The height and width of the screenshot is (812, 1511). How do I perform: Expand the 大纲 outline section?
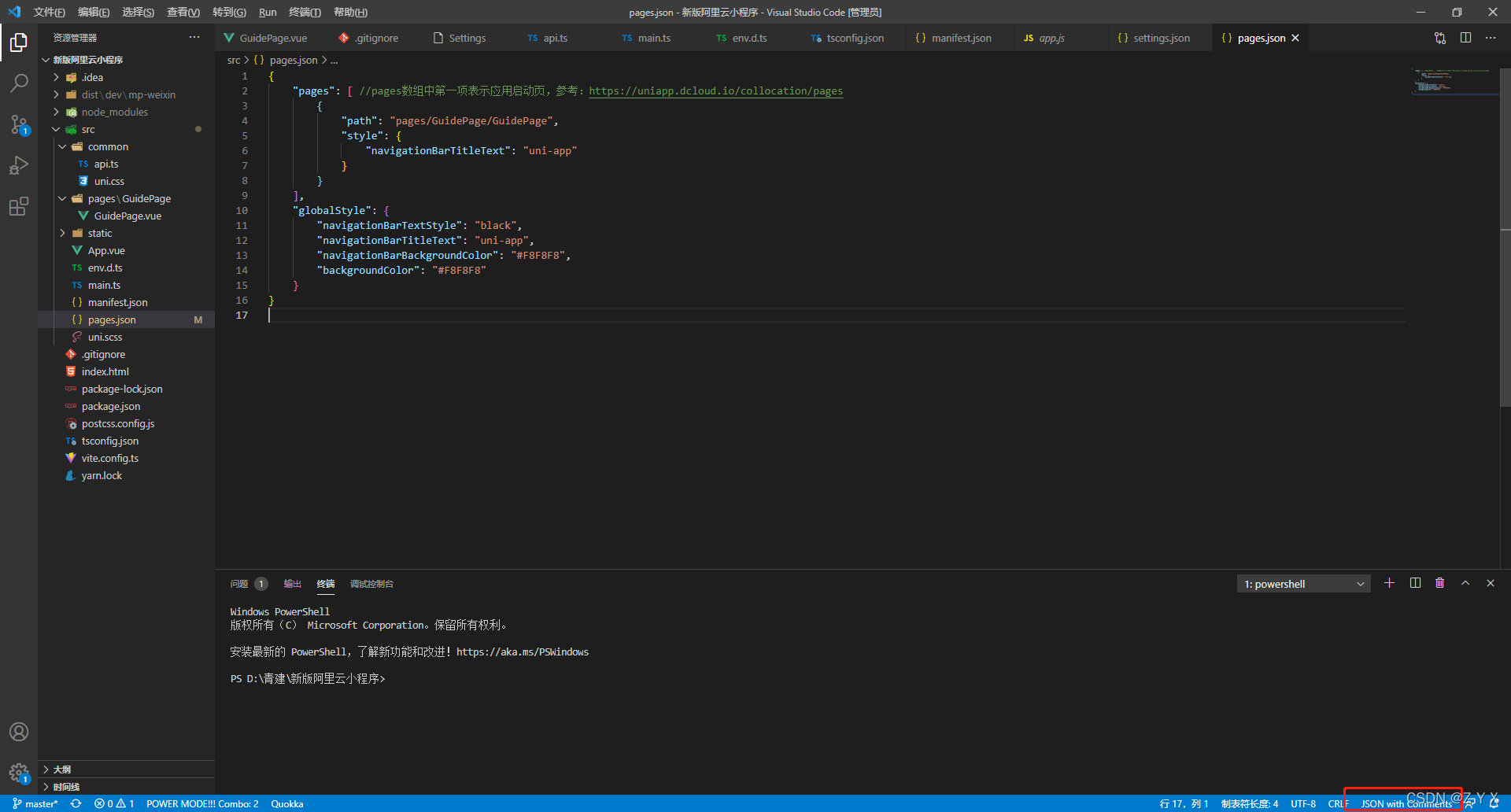126,770
